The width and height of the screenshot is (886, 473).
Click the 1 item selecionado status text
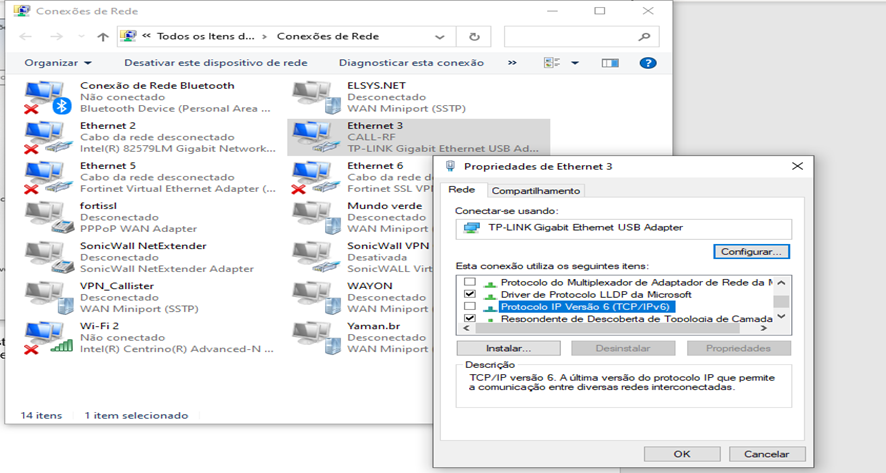136,415
